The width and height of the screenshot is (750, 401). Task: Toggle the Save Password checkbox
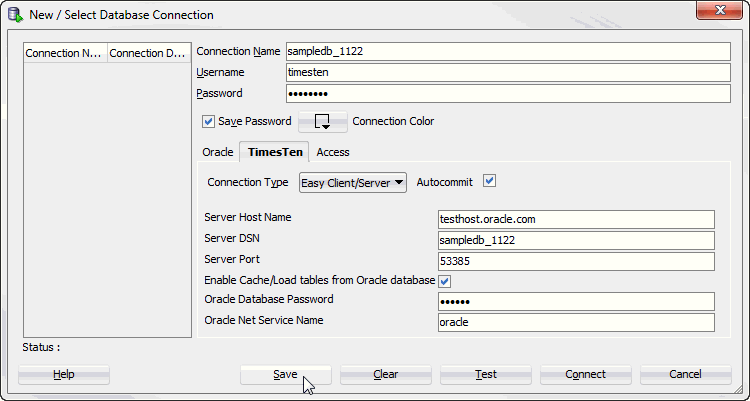[208, 122]
